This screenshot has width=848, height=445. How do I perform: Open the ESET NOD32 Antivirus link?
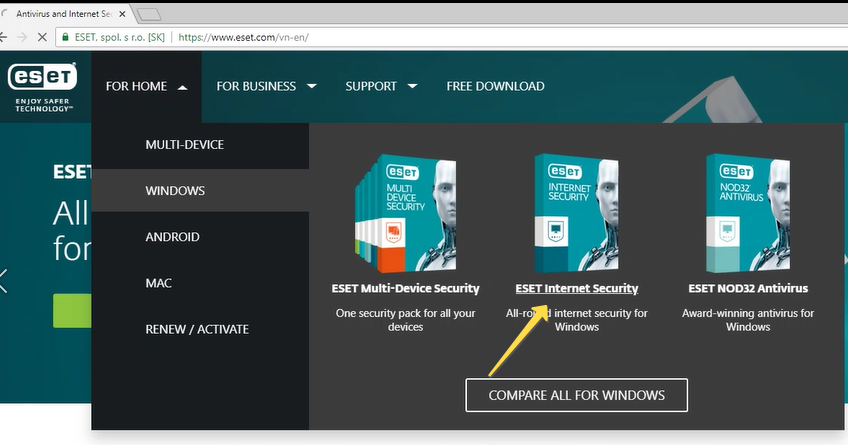748,288
